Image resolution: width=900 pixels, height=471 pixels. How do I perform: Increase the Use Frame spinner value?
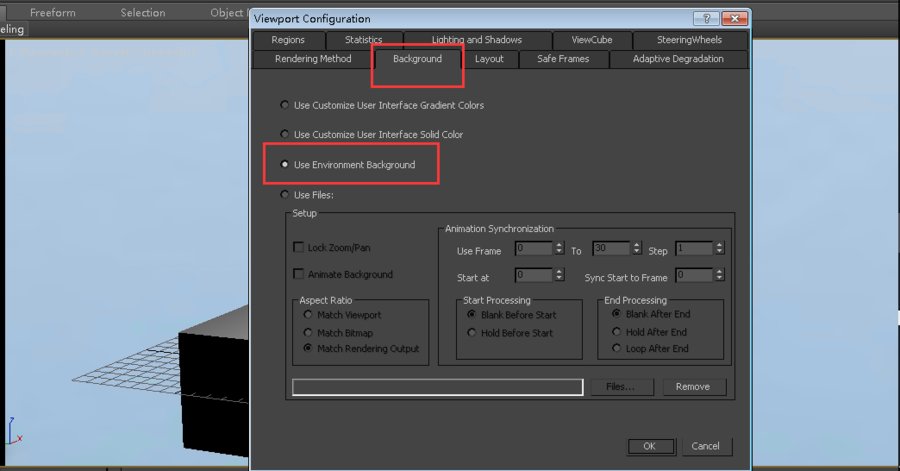pyautogui.click(x=559, y=245)
